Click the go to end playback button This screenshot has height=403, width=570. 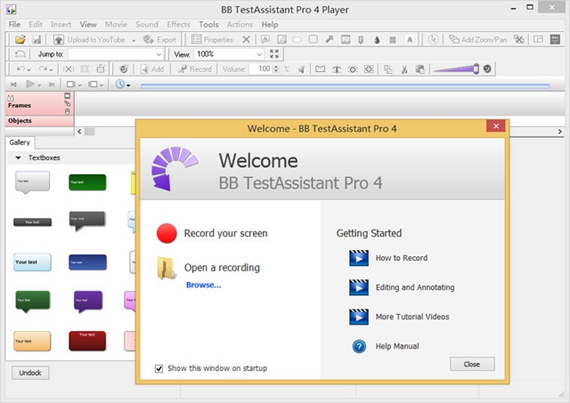click(52, 84)
